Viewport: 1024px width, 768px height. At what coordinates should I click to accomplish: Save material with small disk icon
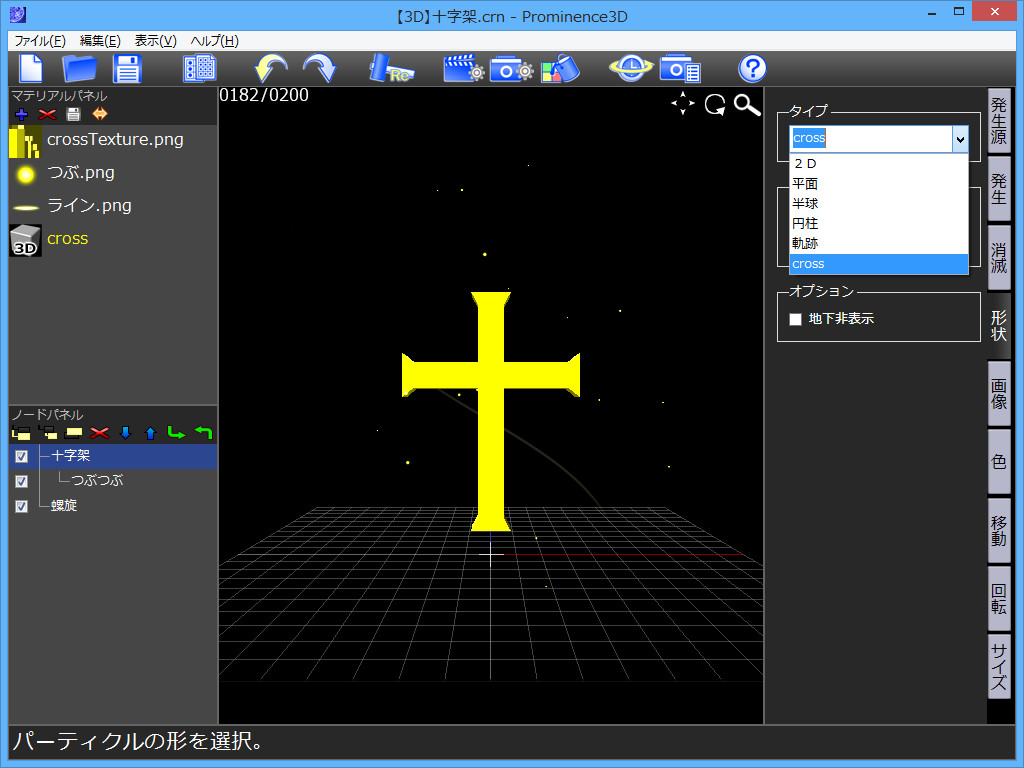pos(74,114)
